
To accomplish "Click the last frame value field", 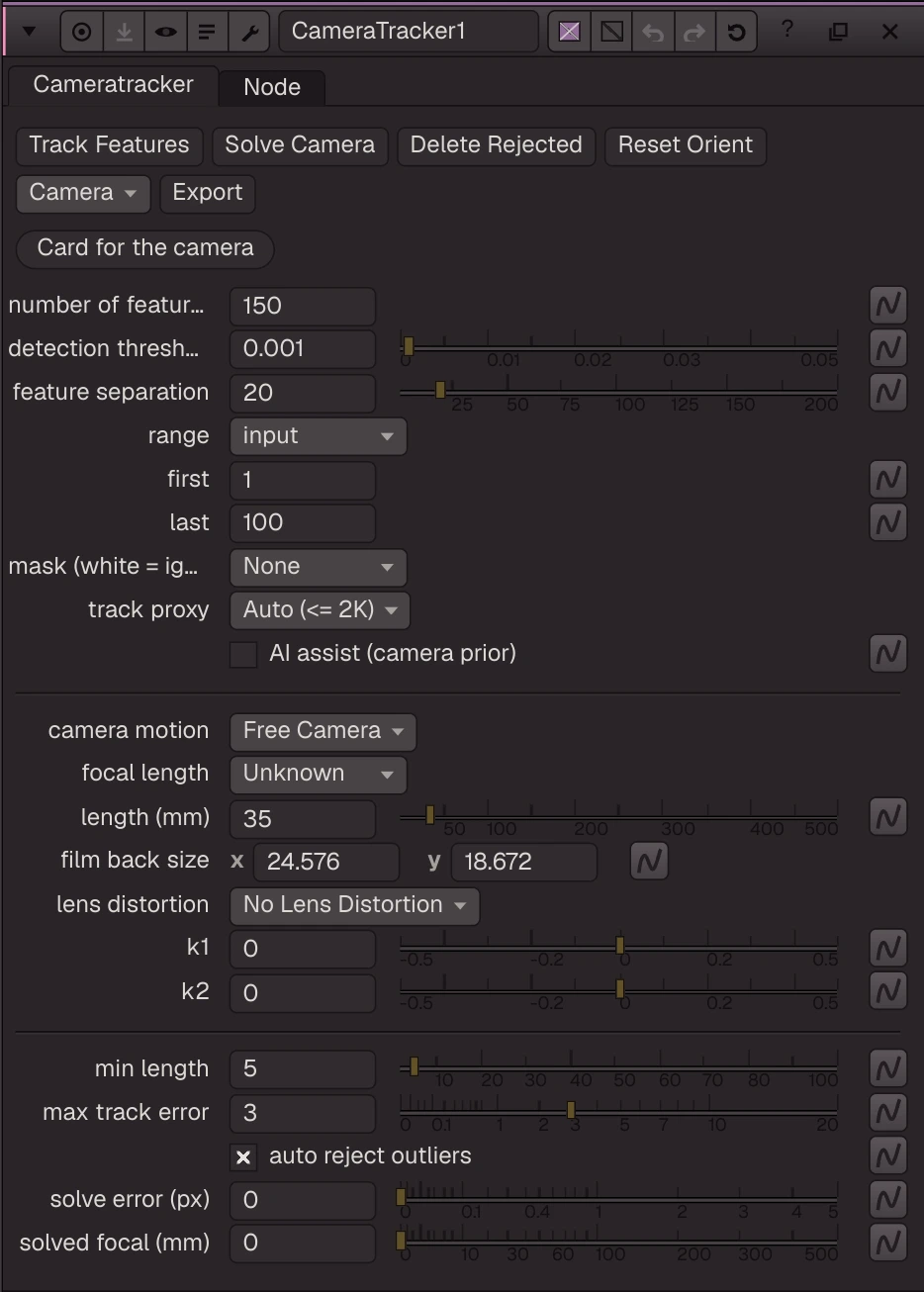I will [303, 523].
